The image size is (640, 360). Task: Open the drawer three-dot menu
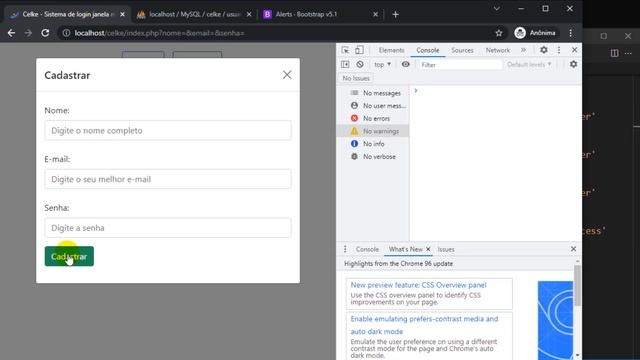[345, 249]
